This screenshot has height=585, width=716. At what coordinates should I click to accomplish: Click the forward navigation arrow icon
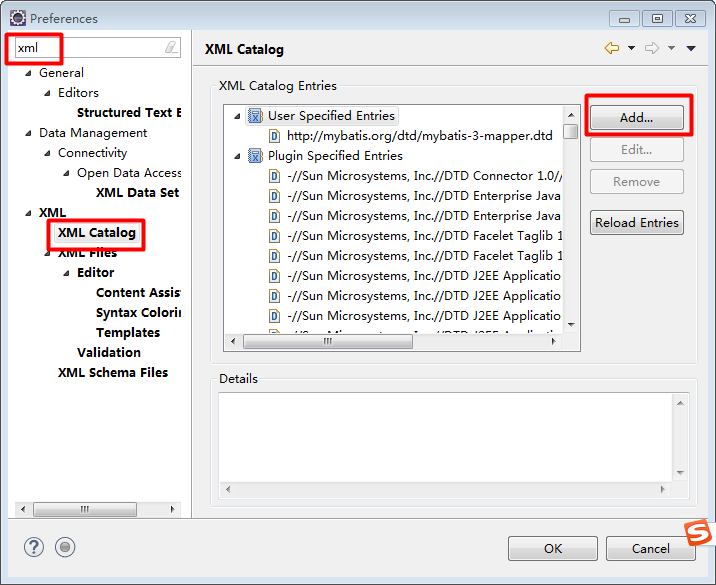[652, 48]
